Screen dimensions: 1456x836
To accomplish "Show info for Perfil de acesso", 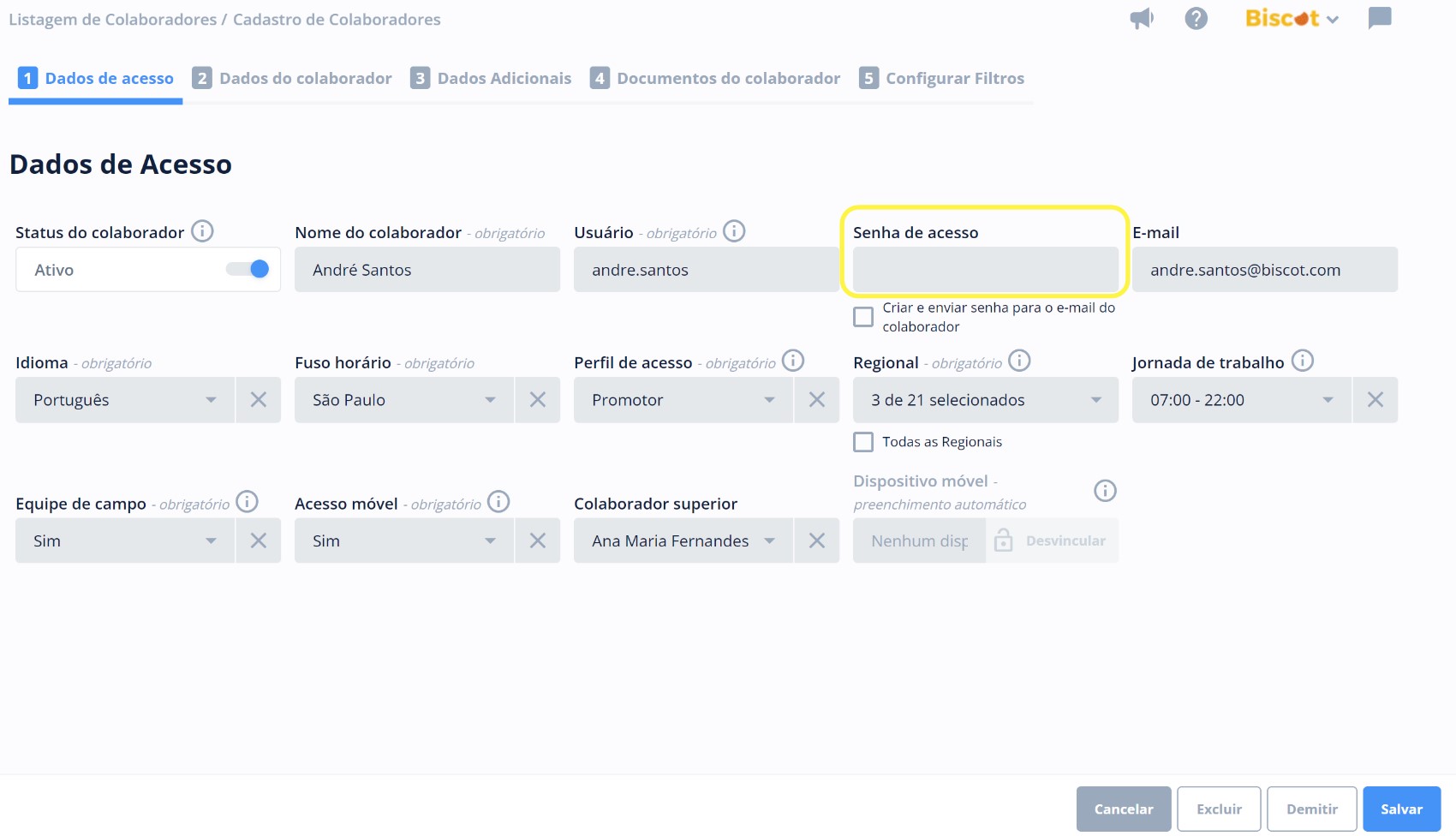I will tap(793, 361).
